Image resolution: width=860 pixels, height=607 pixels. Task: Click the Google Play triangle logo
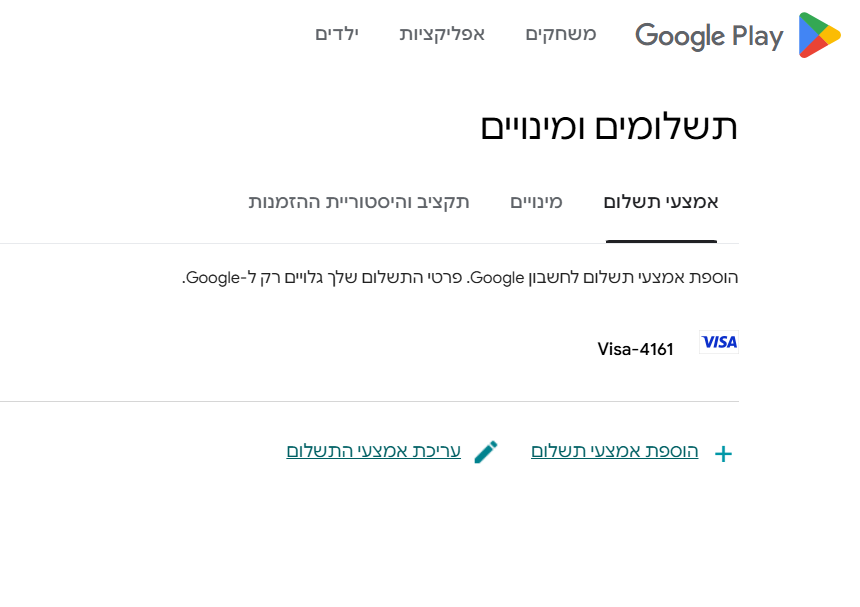[819, 36]
